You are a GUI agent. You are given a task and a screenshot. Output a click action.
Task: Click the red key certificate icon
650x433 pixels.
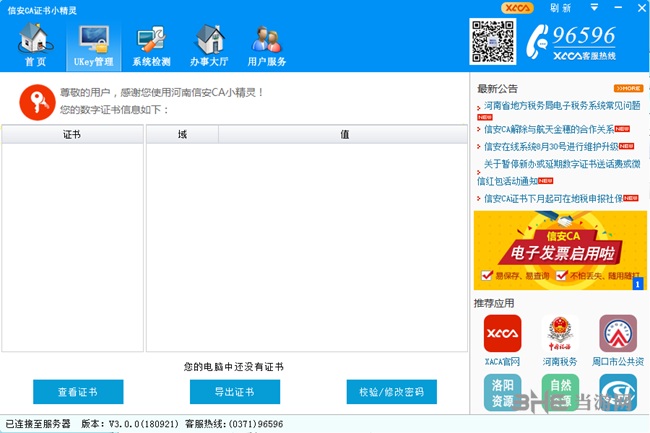click(x=37, y=102)
